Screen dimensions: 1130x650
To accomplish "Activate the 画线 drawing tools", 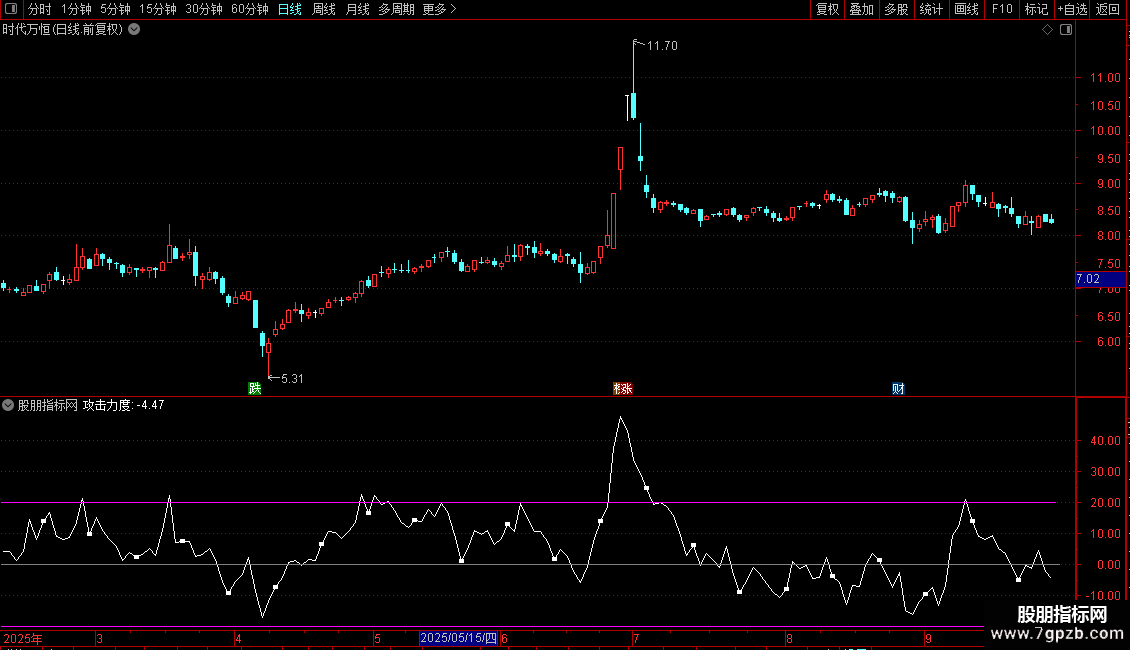I will [x=966, y=9].
